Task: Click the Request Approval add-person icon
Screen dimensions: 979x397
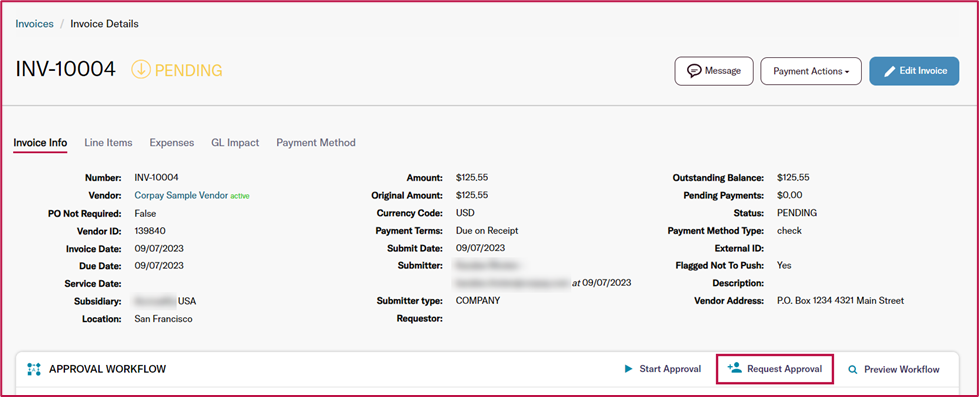Action: pos(735,368)
